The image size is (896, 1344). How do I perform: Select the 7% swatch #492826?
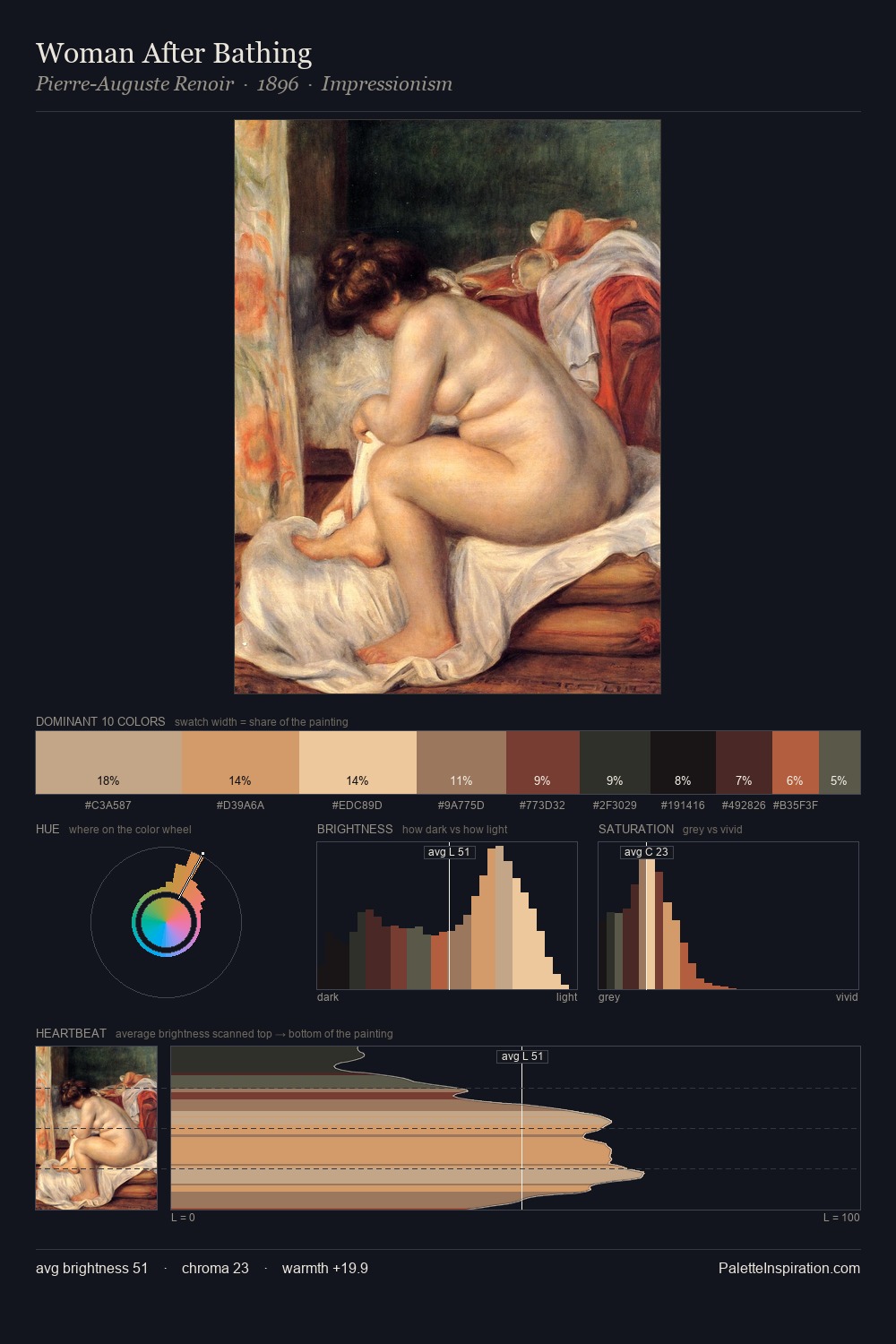pyautogui.click(x=744, y=762)
